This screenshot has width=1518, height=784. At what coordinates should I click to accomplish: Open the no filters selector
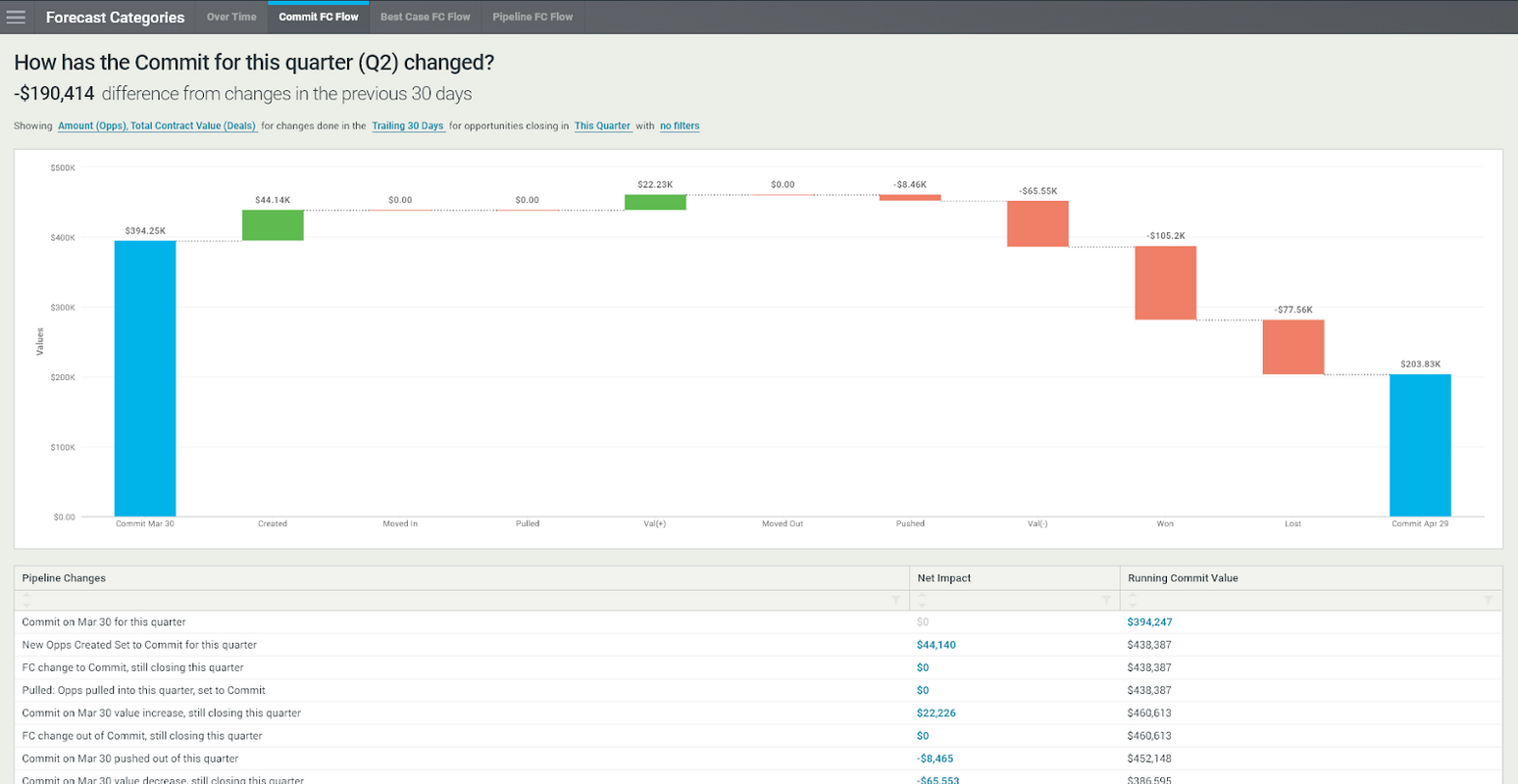680,125
